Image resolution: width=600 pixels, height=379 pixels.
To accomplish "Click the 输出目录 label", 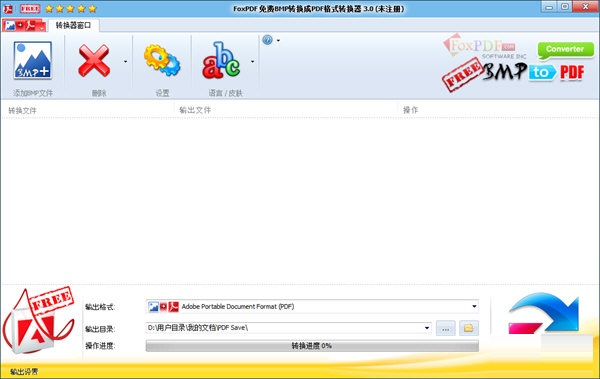I will (x=100, y=329).
